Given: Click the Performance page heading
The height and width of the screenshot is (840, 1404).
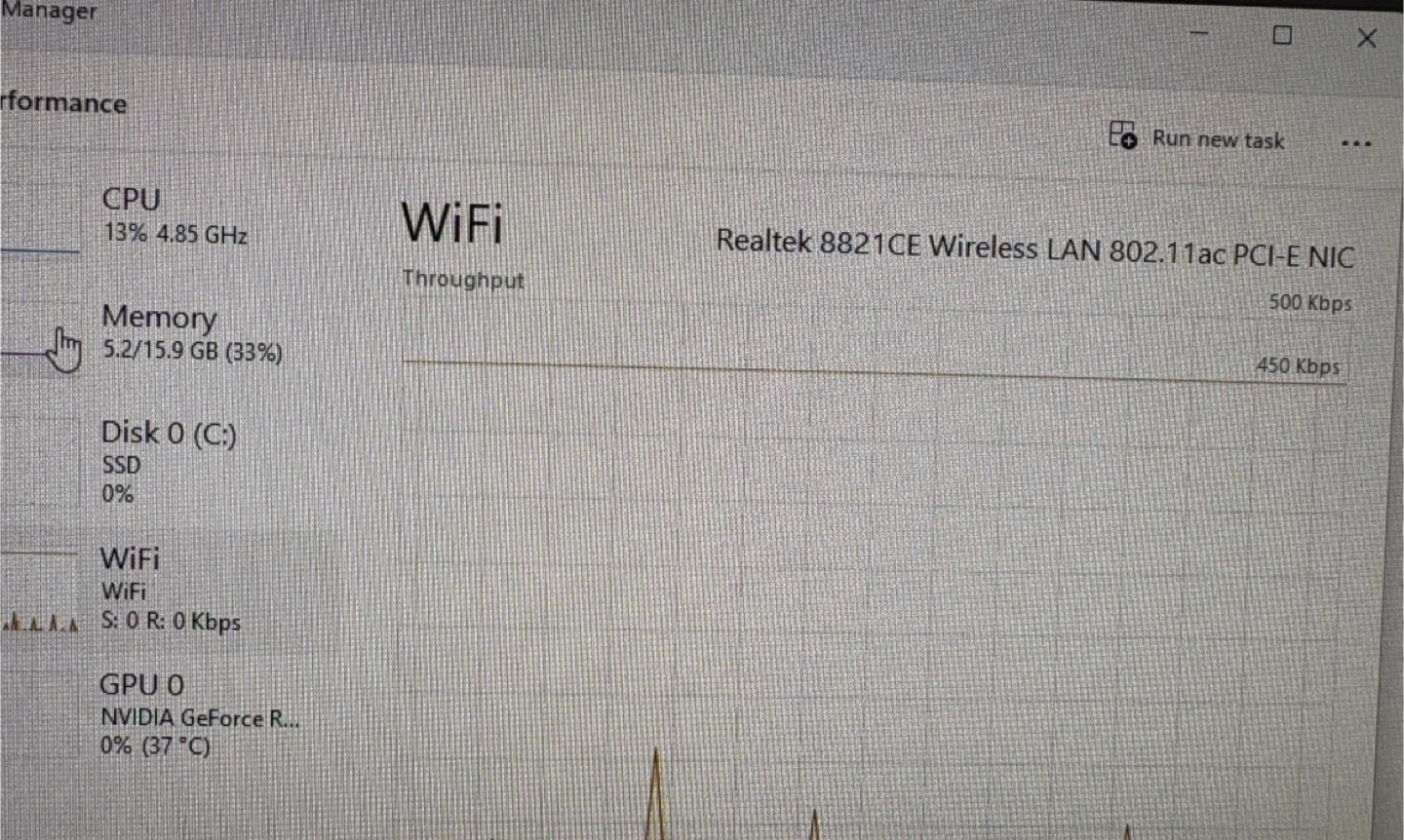Looking at the screenshot, I should click(62, 102).
